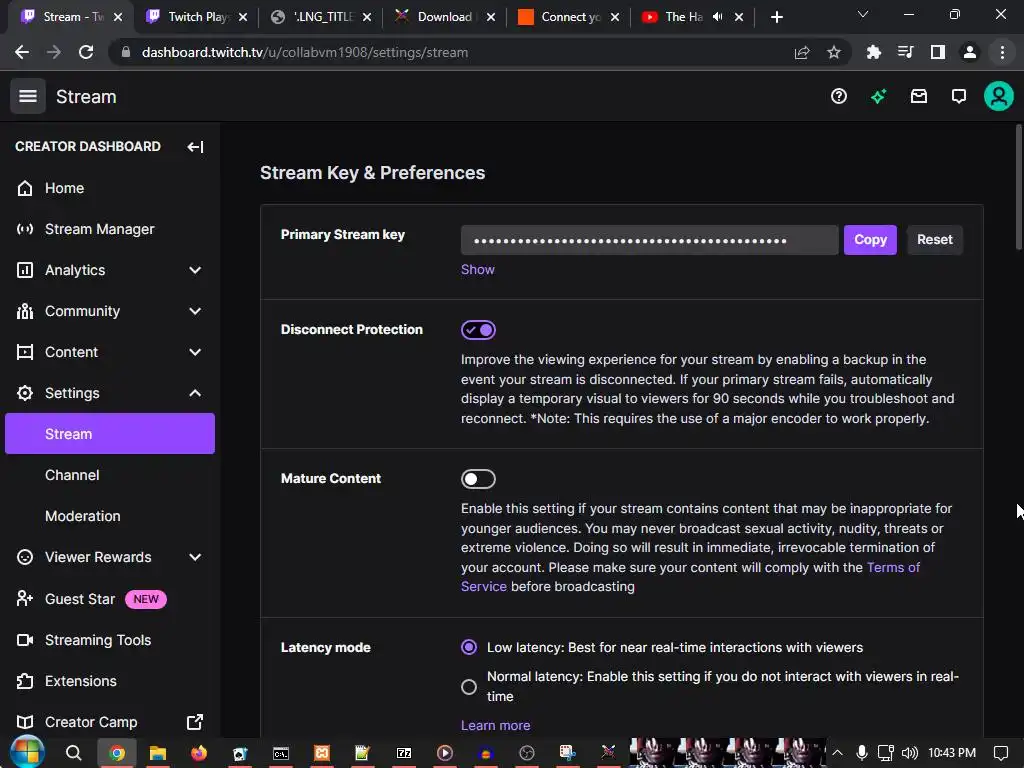This screenshot has height=768, width=1024.
Task: Go to Home in the sidebar
Action: 110,188
